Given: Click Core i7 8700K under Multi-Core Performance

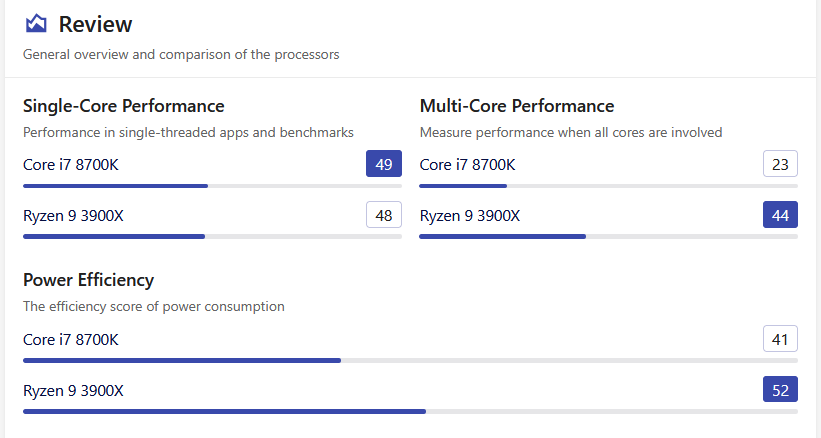Looking at the screenshot, I should pyautogui.click(x=468, y=165).
